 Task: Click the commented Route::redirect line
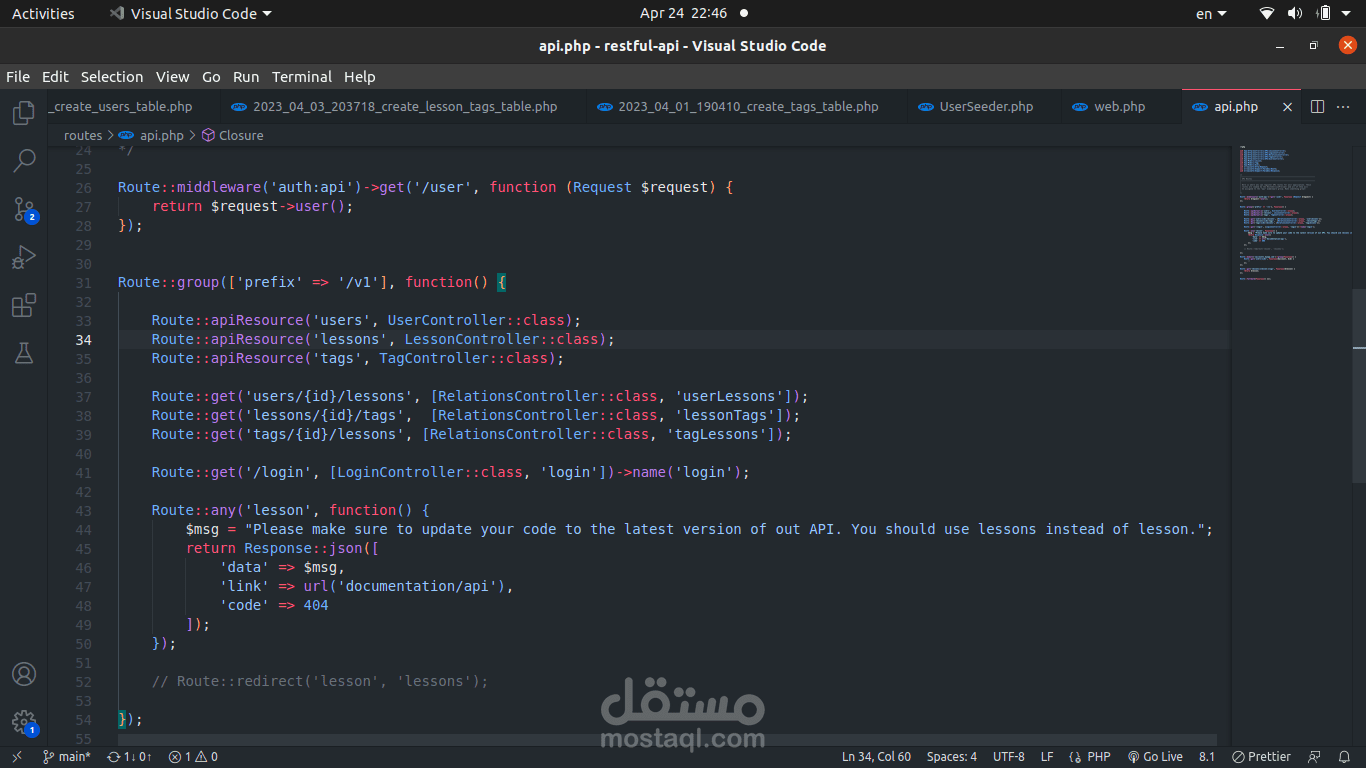click(320, 681)
